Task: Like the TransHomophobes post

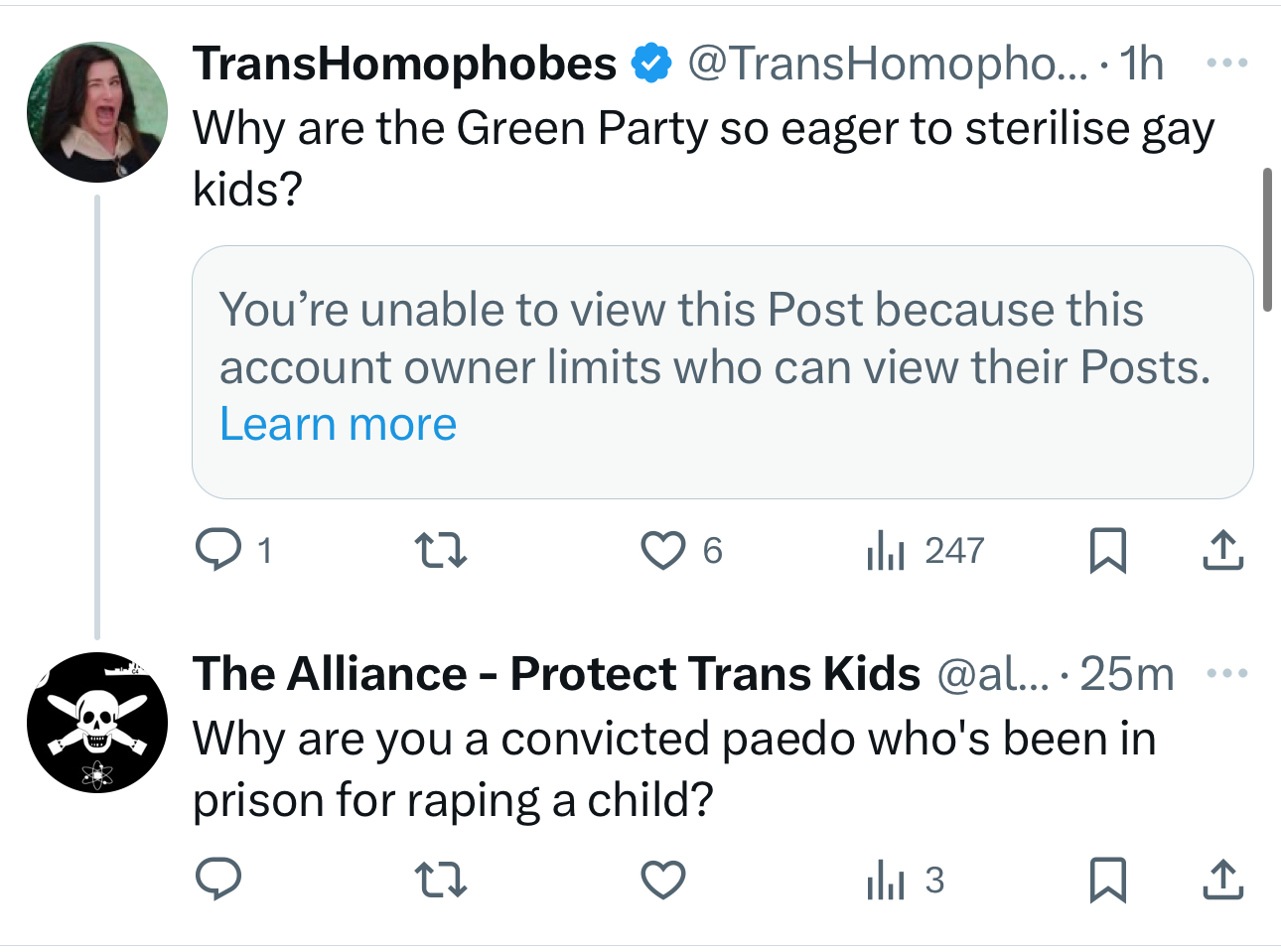Action: click(x=663, y=550)
